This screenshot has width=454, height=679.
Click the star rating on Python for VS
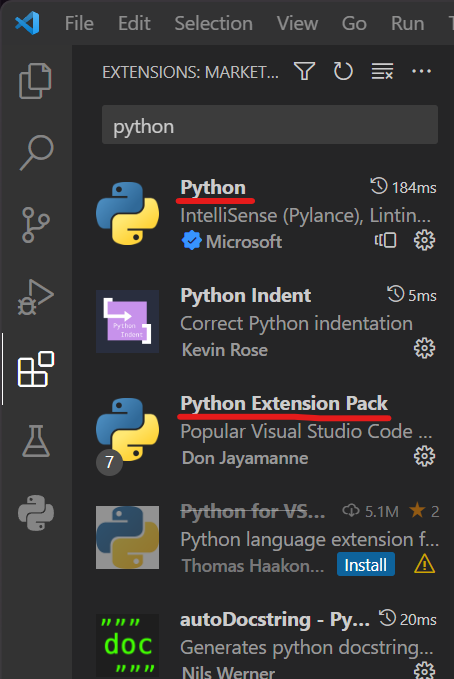424,511
